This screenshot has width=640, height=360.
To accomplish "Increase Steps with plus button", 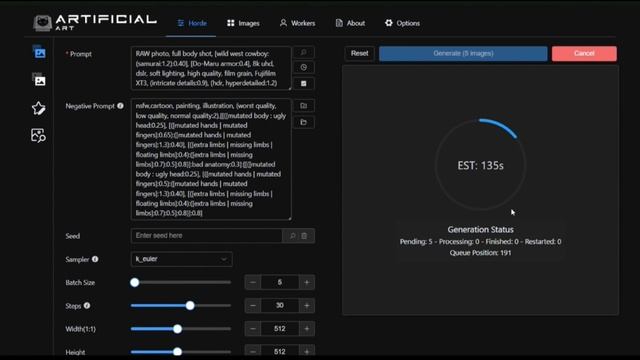I will 307,305.
